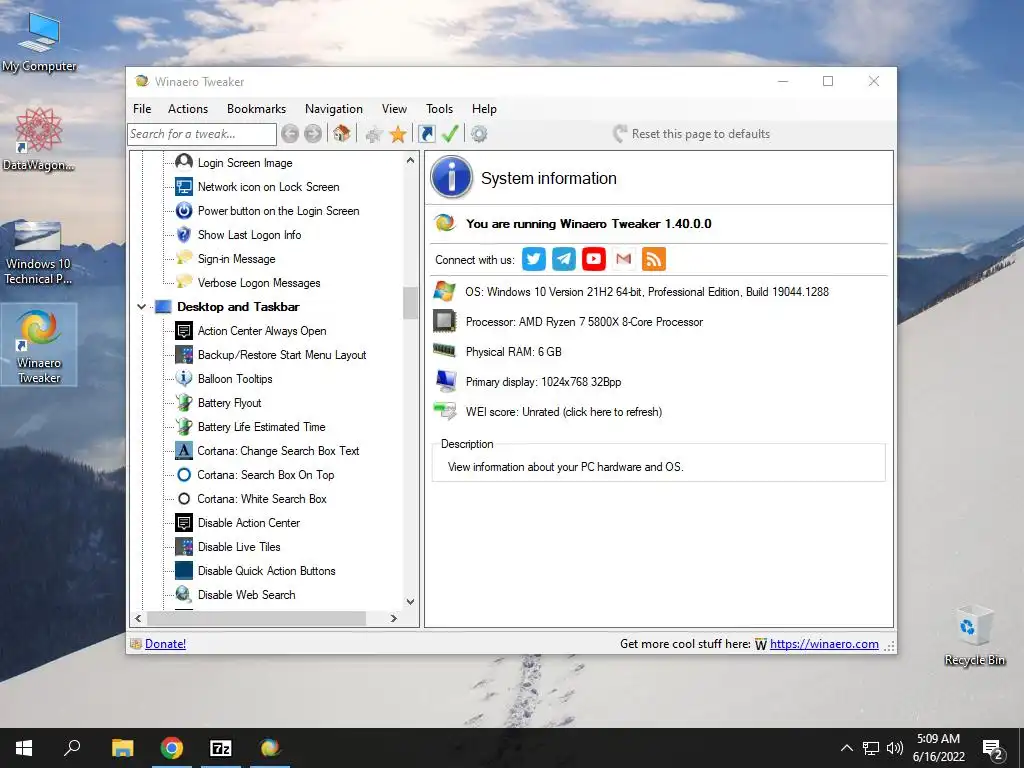Click the tree vertical scrollbar down arrow
This screenshot has height=768, width=1024.
pyautogui.click(x=410, y=601)
